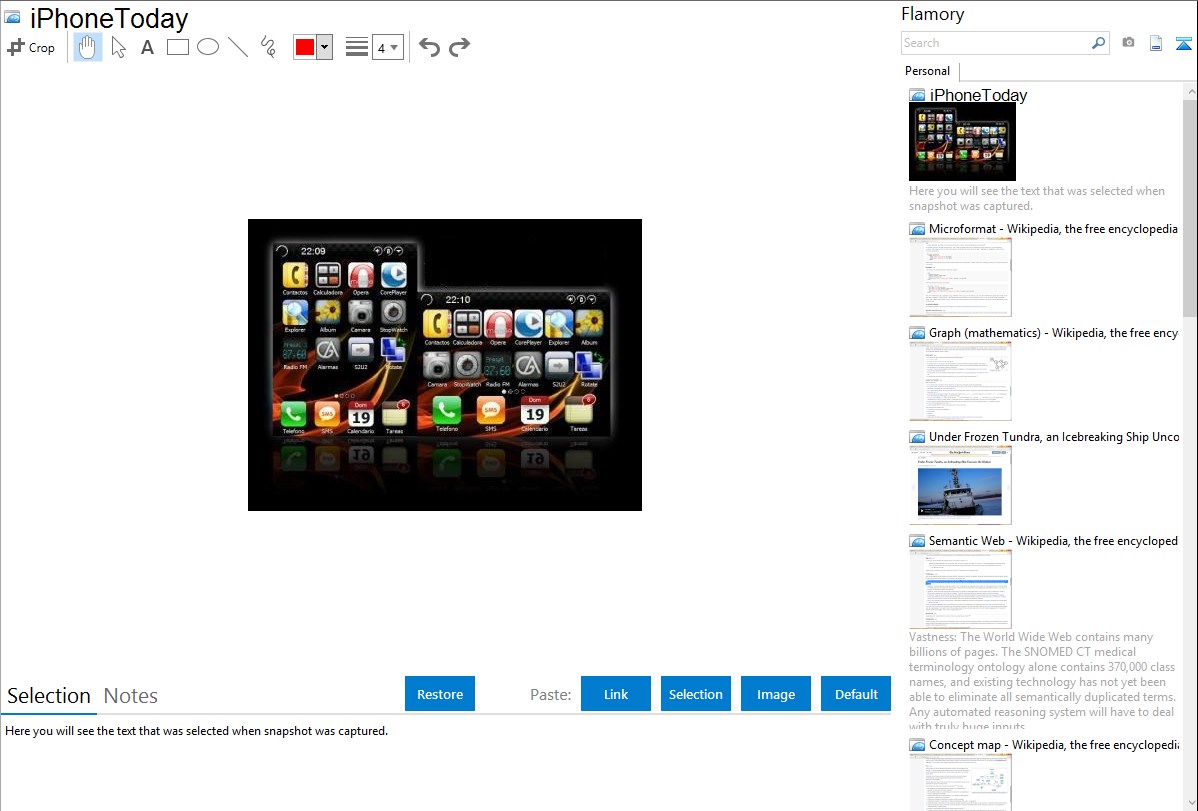Viewport: 1198px width, 811px height.
Task: Click the search magnifier icon
Action: coord(1099,43)
